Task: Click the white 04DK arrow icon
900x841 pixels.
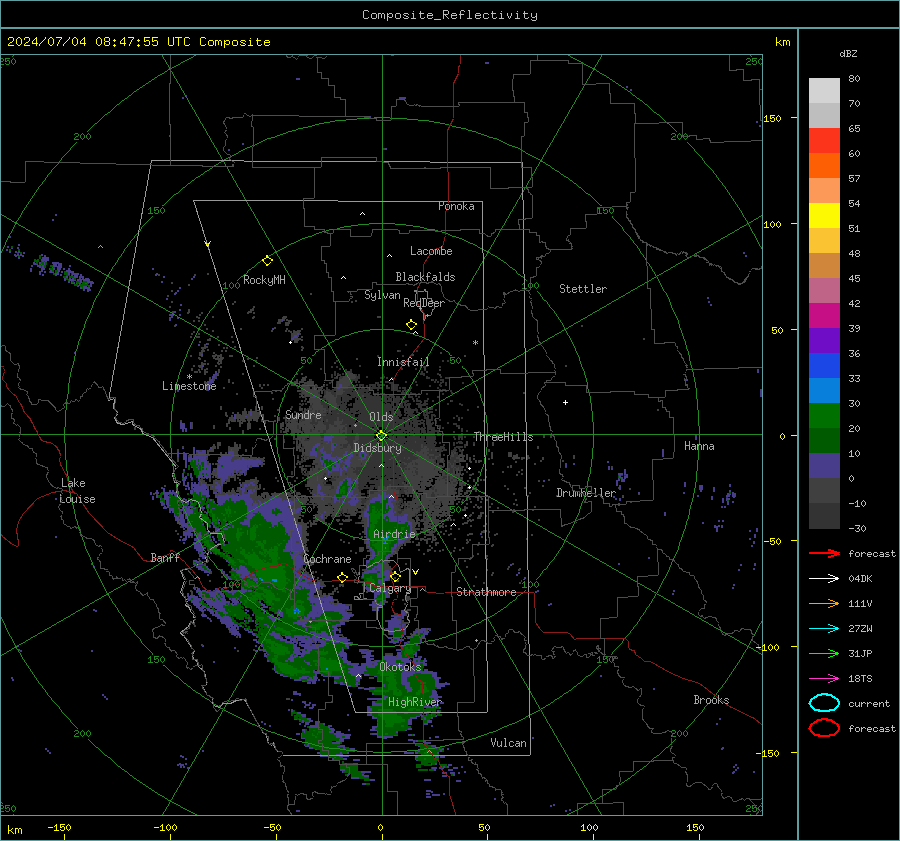Action: coord(824,579)
